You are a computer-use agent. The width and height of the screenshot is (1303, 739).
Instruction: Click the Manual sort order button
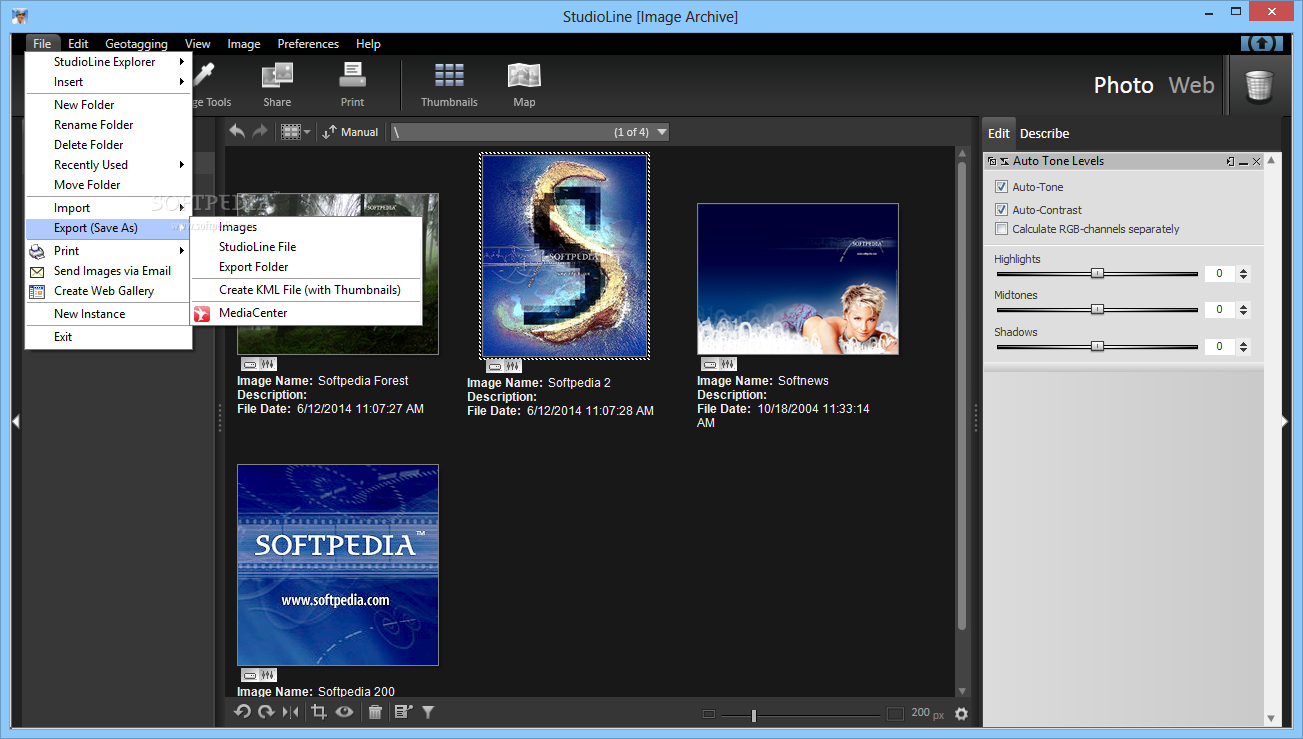coord(350,132)
